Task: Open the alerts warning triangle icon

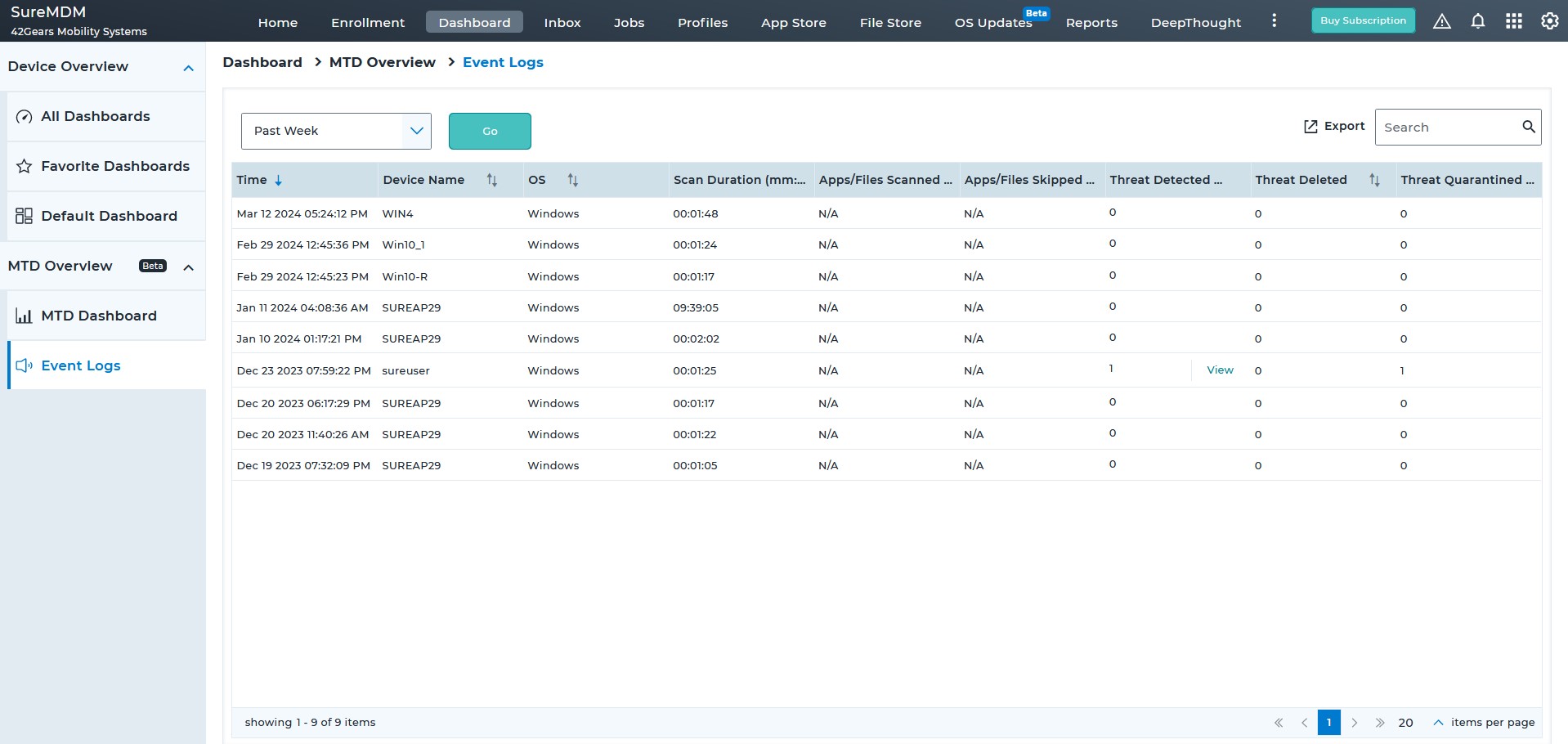Action: pyautogui.click(x=1442, y=21)
